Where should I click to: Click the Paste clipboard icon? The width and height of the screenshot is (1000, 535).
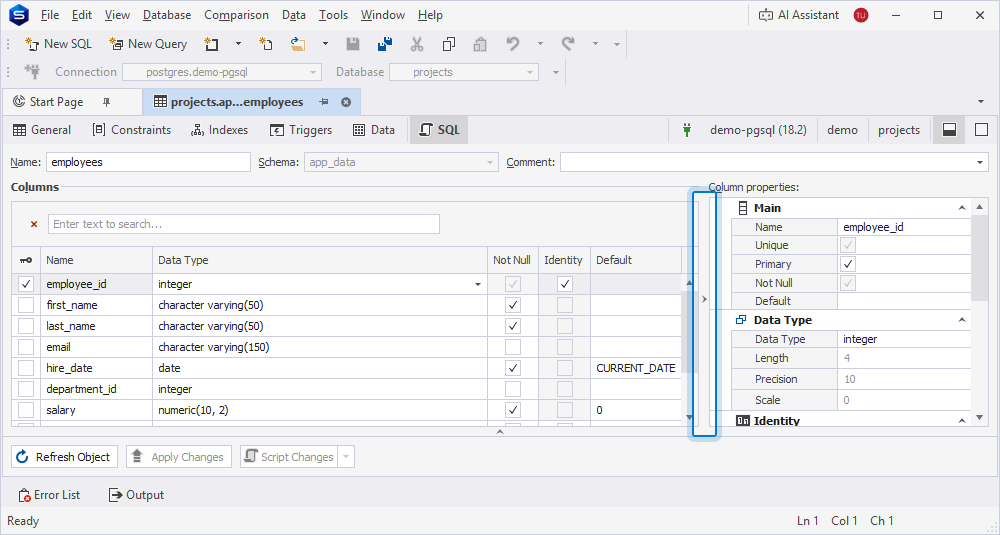(480, 44)
